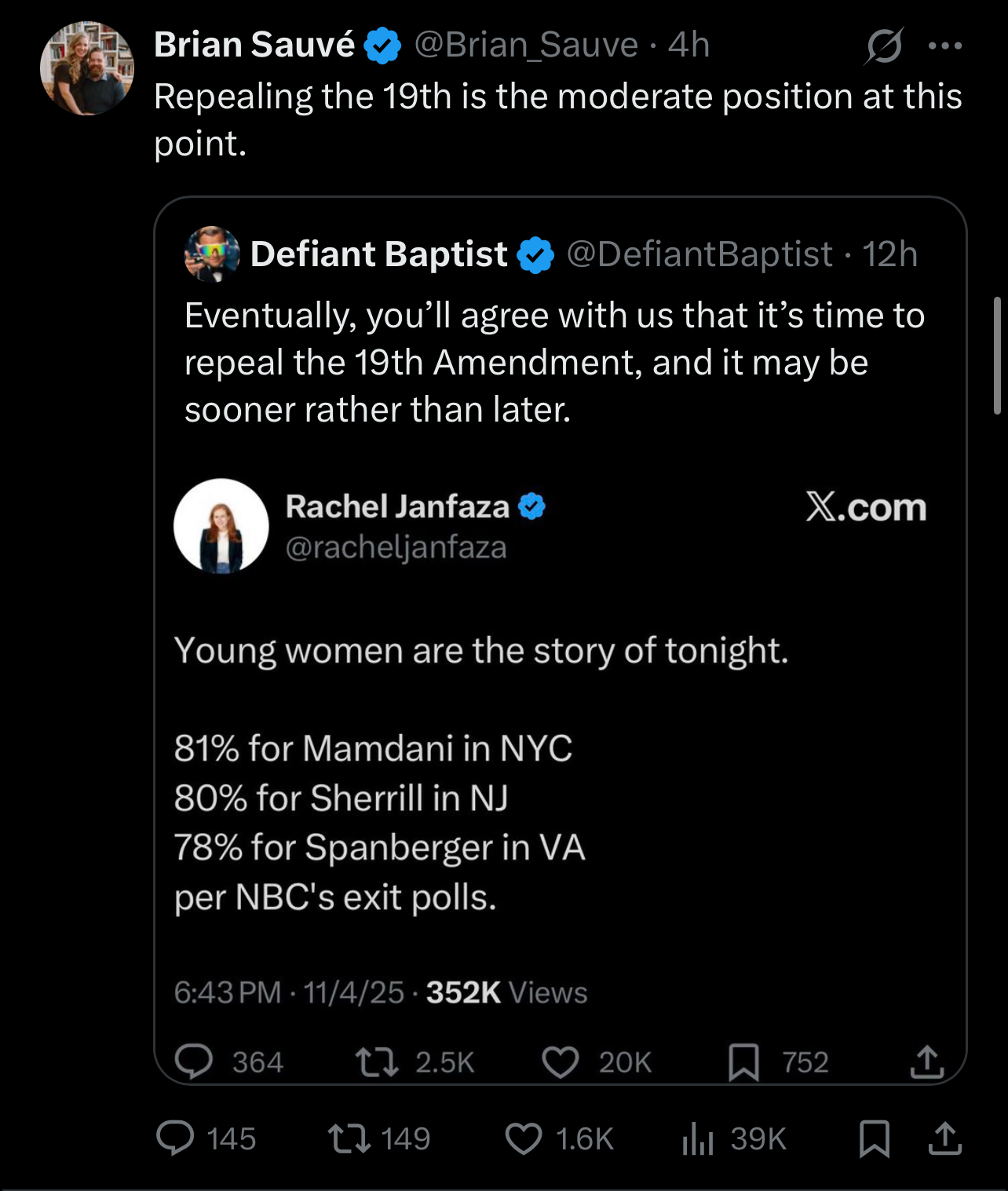Screen dimensions: 1008x1191
Task: Click the comment bubble showing 364
Action: [193, 1062]
